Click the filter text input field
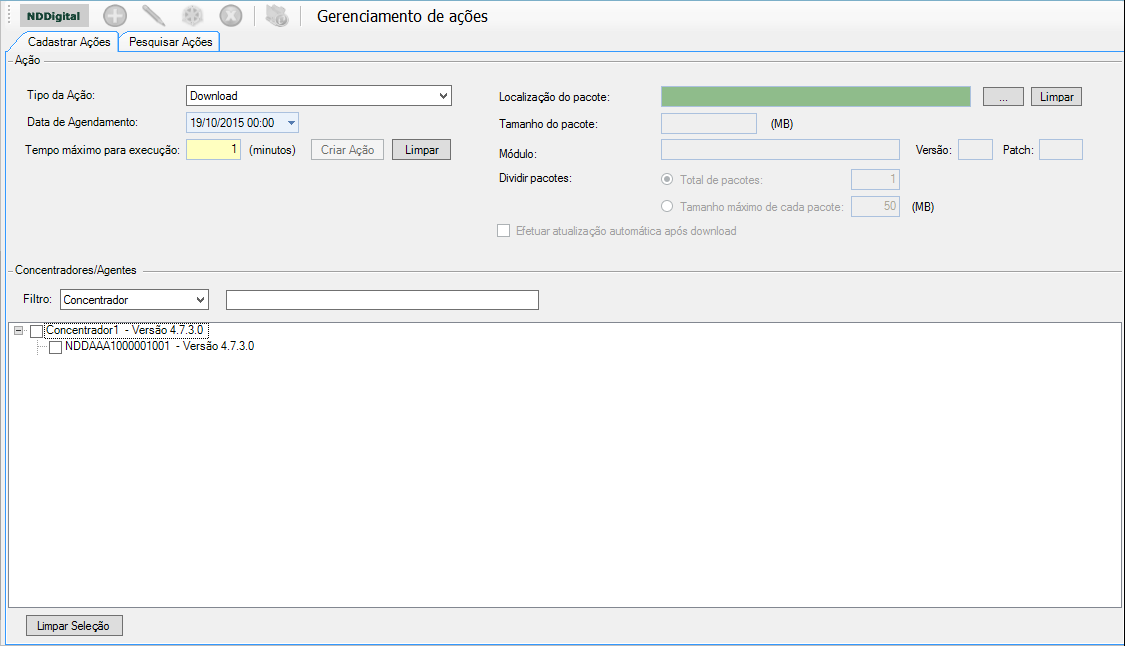The height and width of the screenshot is (646, 1125). [382, 300]
